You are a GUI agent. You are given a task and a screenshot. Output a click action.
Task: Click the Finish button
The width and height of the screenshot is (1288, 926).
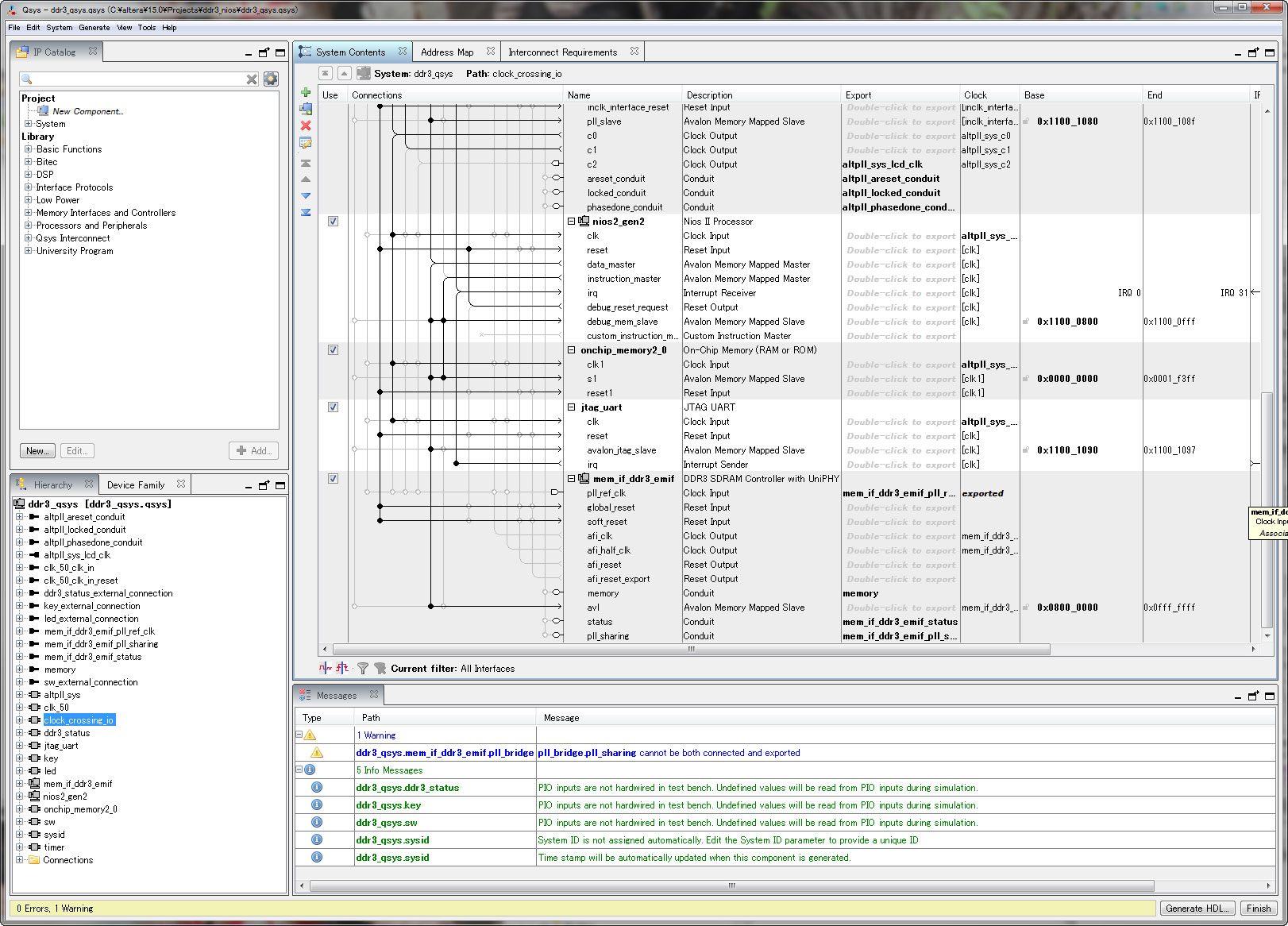point(1259,909)
